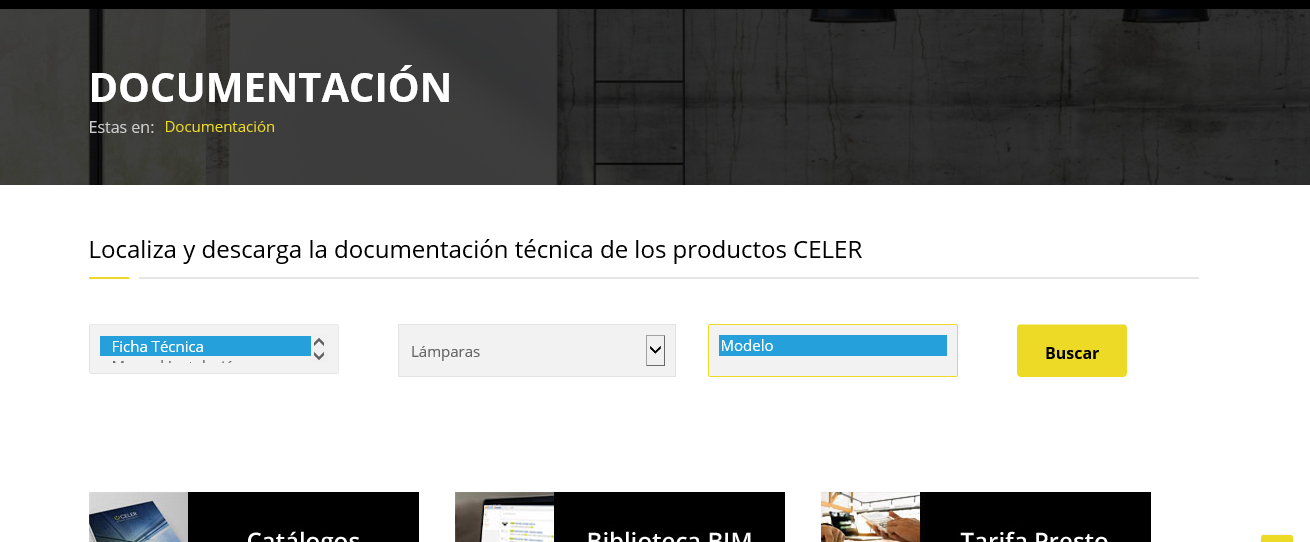Image resolution: width=1310 pixels, height=542 pixels.
Task: Open the Catálogos card title
Action: 303,534
